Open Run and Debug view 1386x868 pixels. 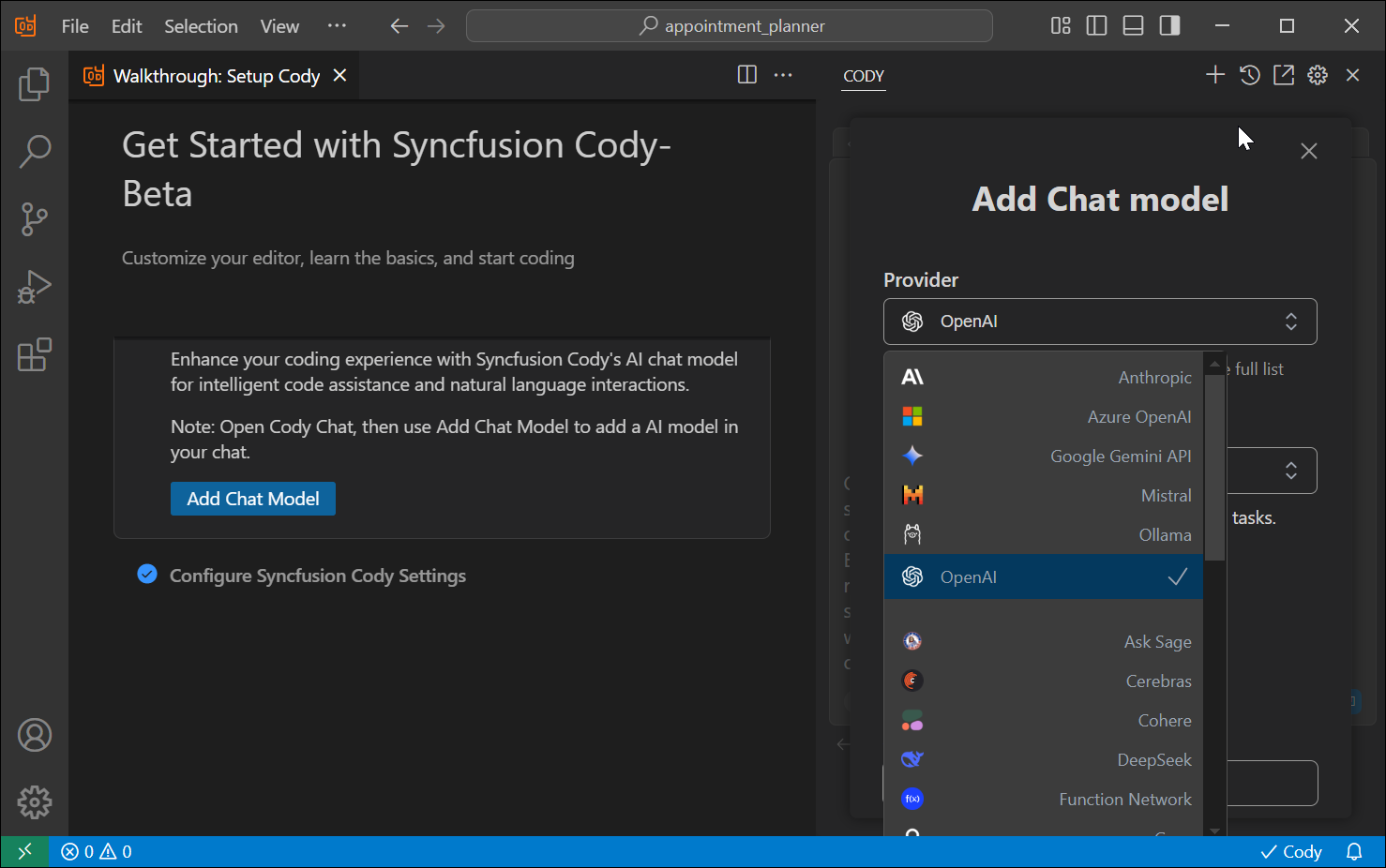point(35,287)
